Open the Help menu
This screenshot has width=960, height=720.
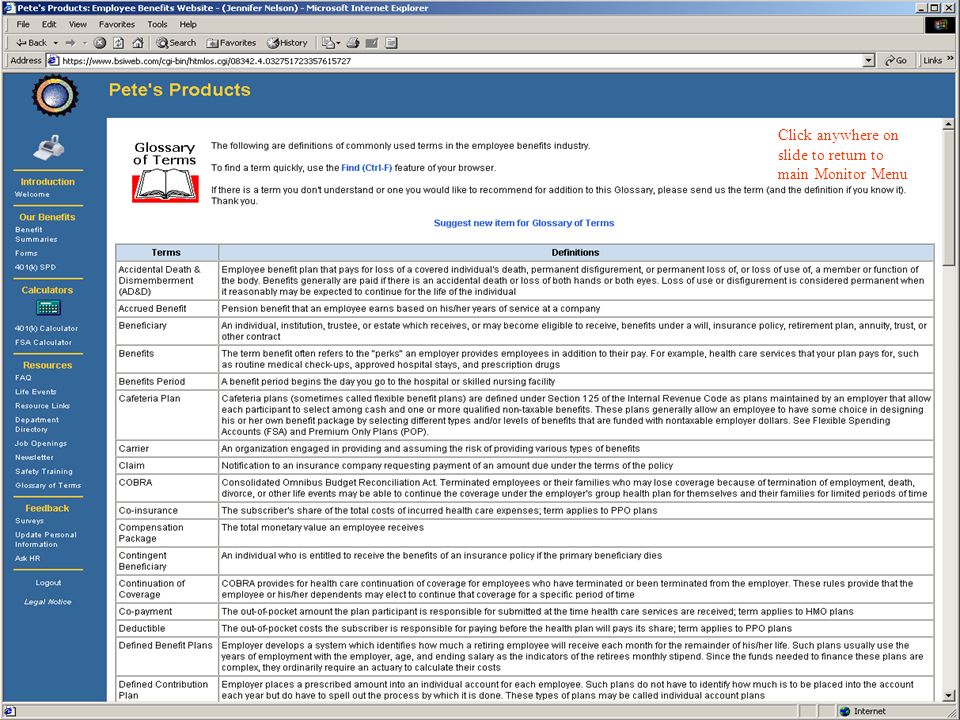pyautogui.click(x=188, y=24)
